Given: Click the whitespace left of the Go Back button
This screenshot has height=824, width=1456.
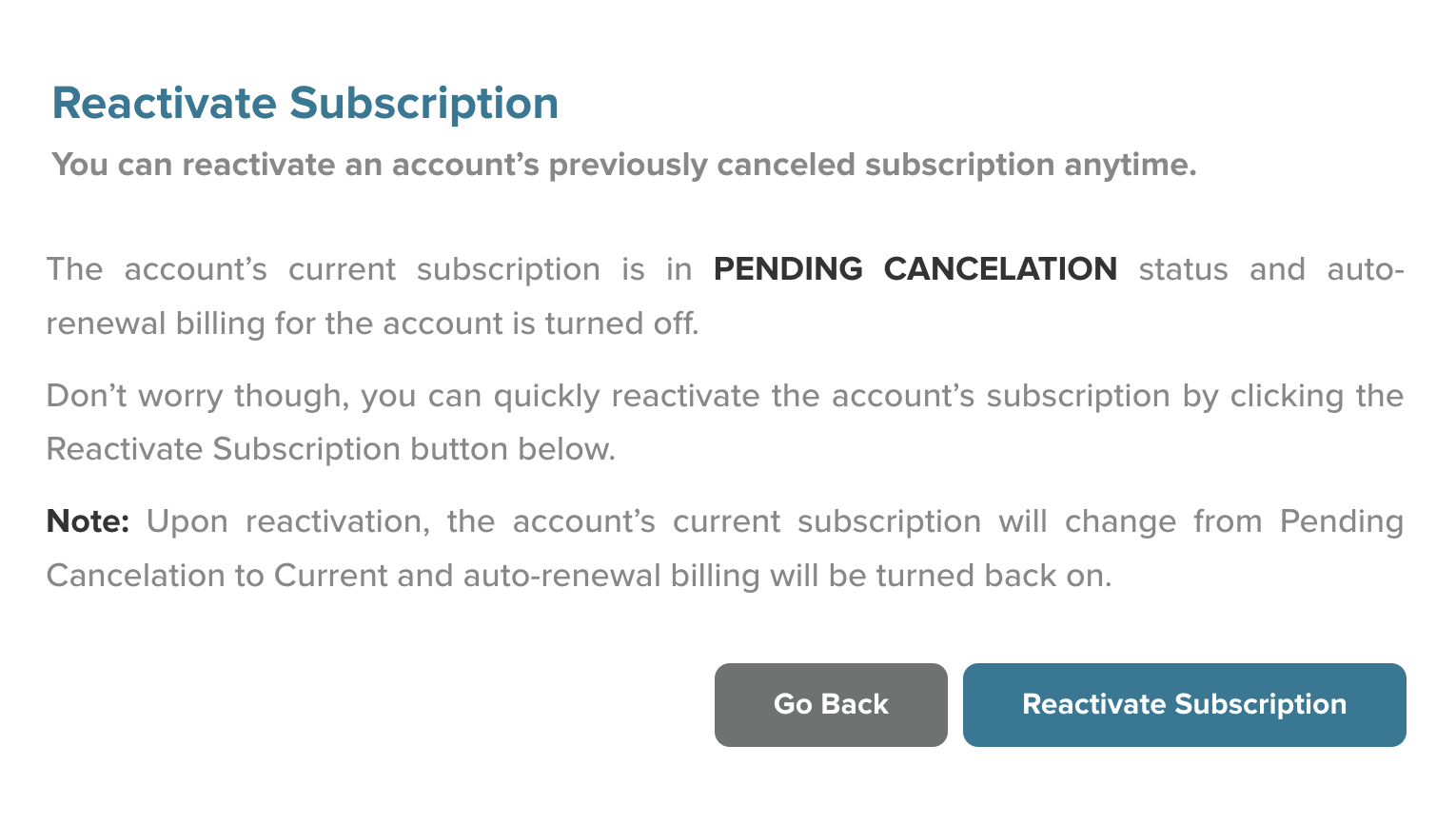Looking at the screenshot, I should tap(381, 704).
